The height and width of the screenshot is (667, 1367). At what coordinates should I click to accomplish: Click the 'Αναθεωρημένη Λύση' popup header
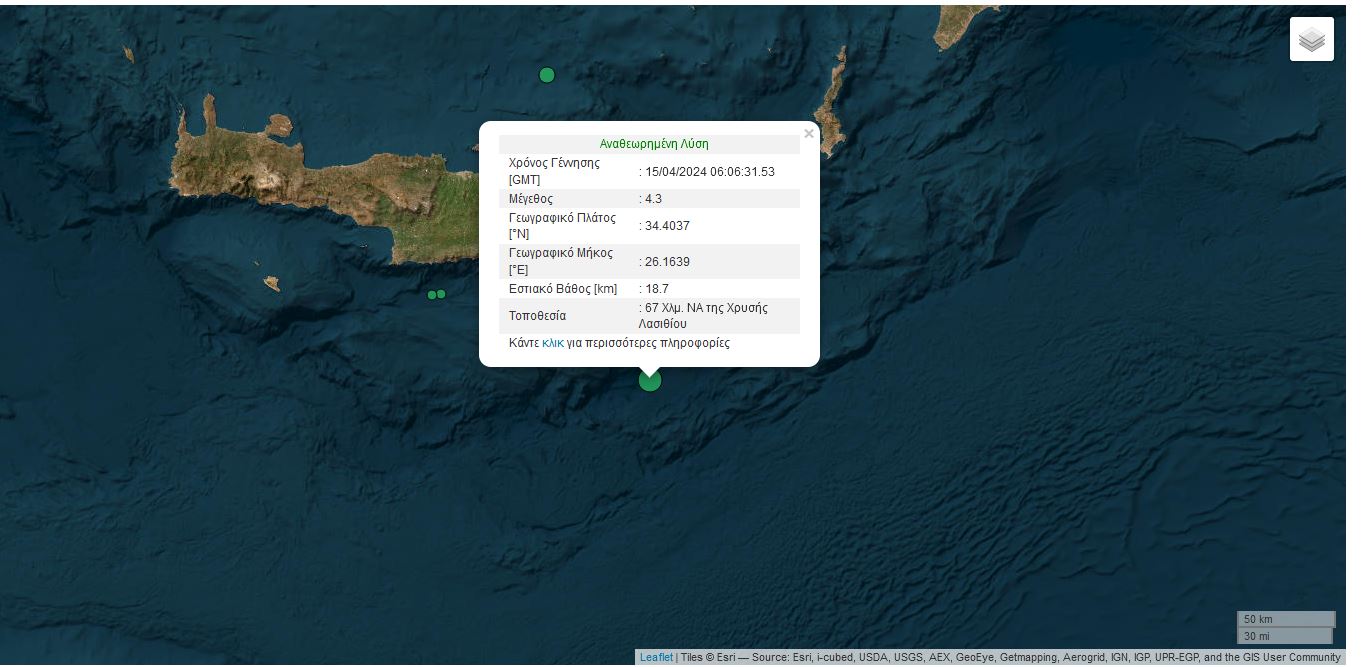pyautogui.click(x=654, y=144)
